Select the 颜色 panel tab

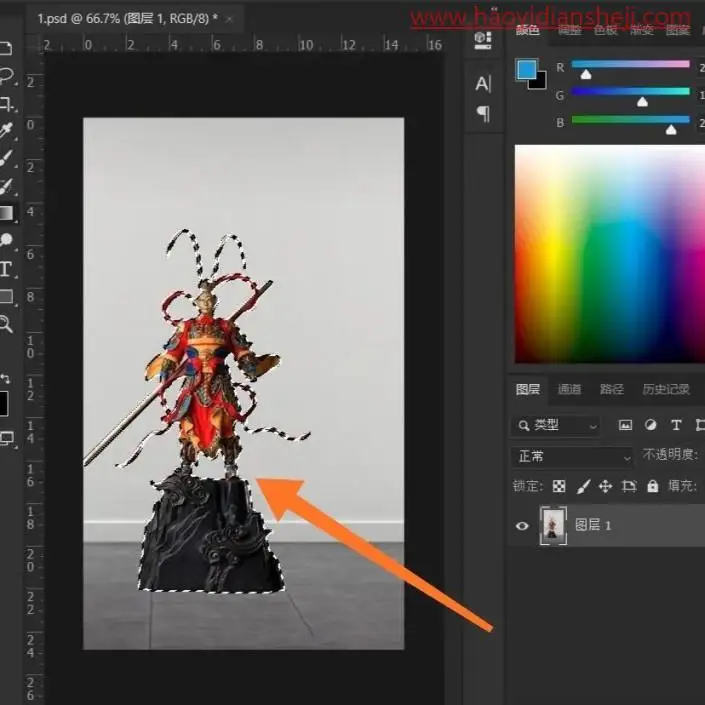coord(527,31)
